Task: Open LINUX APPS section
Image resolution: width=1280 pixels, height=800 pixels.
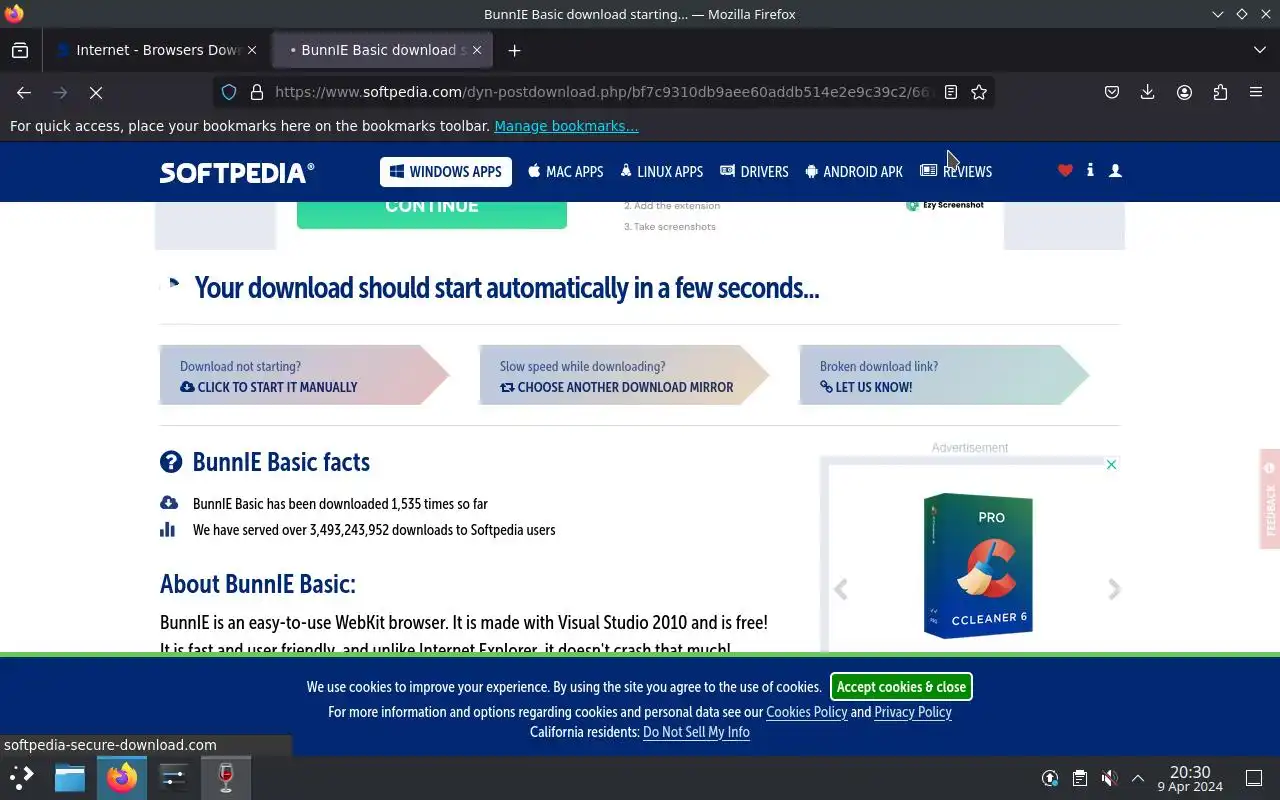Action: [x=661, y=172]
